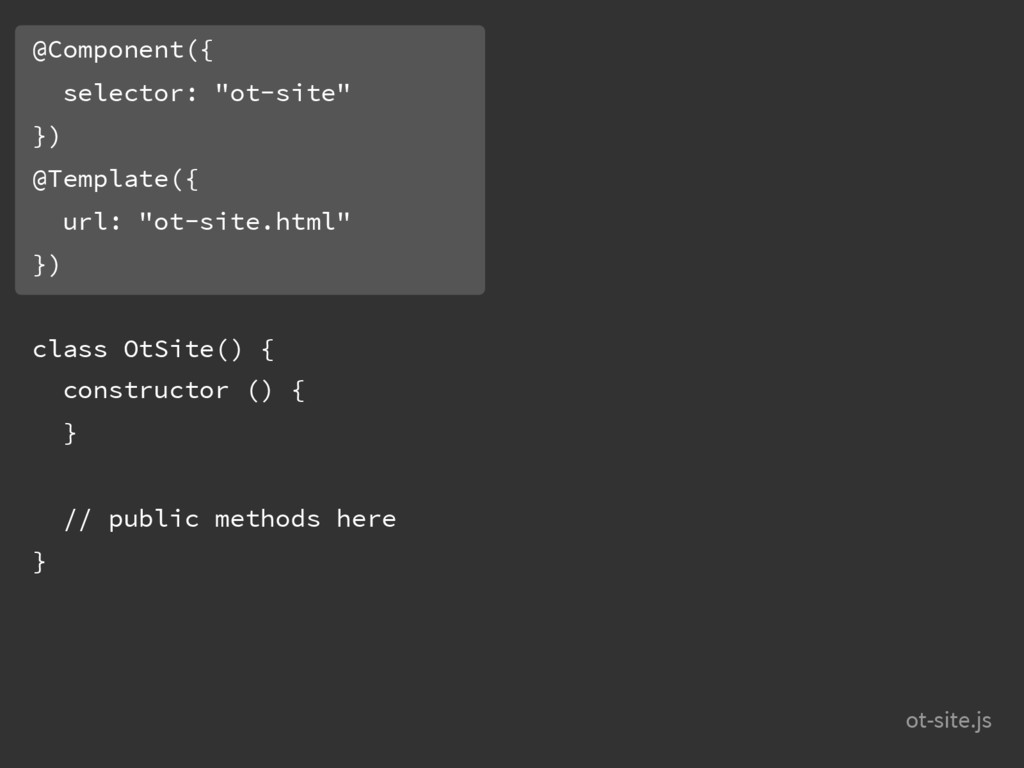Screen dimensions: 1024x768
Task: Click the selector "ot-site" text
Action: [x=206, y=93]
